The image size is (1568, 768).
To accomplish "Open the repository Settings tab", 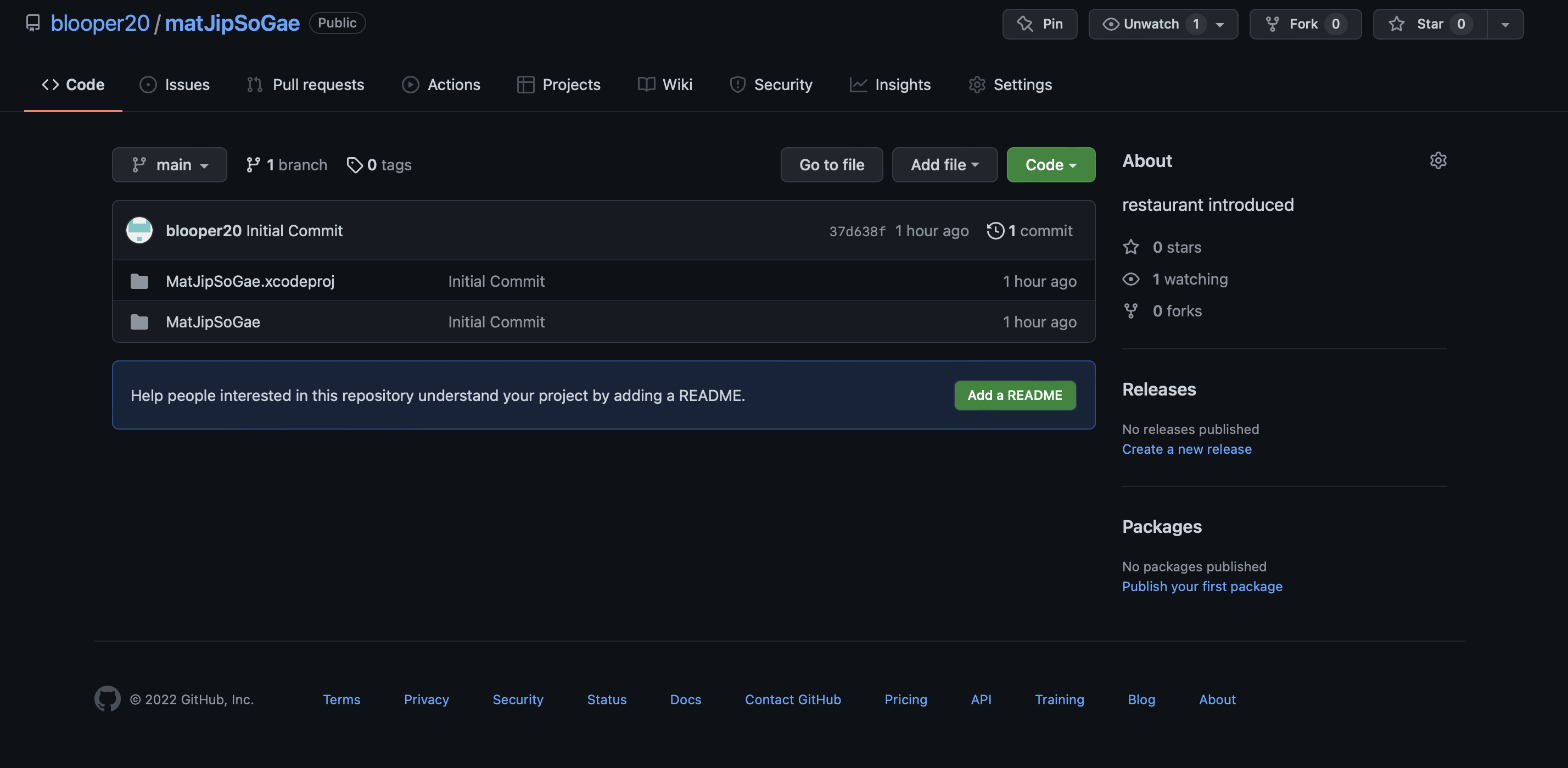I will pyautogui.click(x=1010, y=85).
